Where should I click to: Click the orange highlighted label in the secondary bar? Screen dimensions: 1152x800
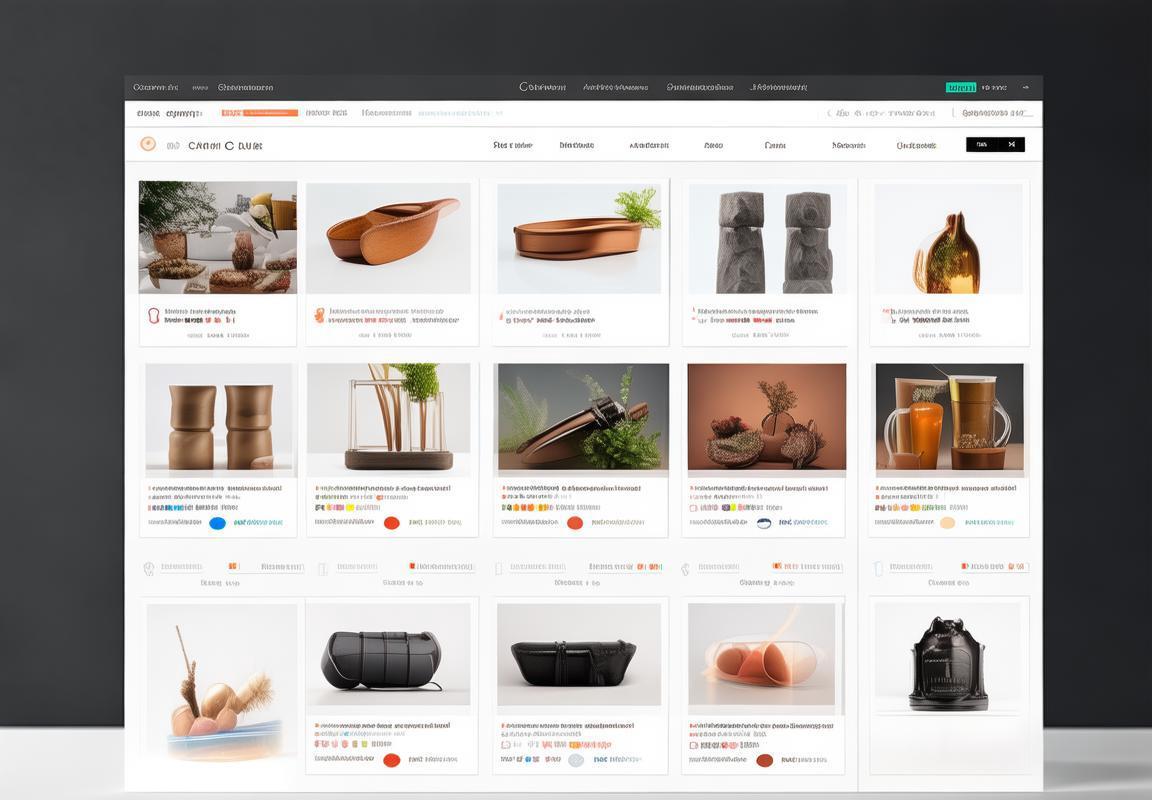tap(259, 113)
